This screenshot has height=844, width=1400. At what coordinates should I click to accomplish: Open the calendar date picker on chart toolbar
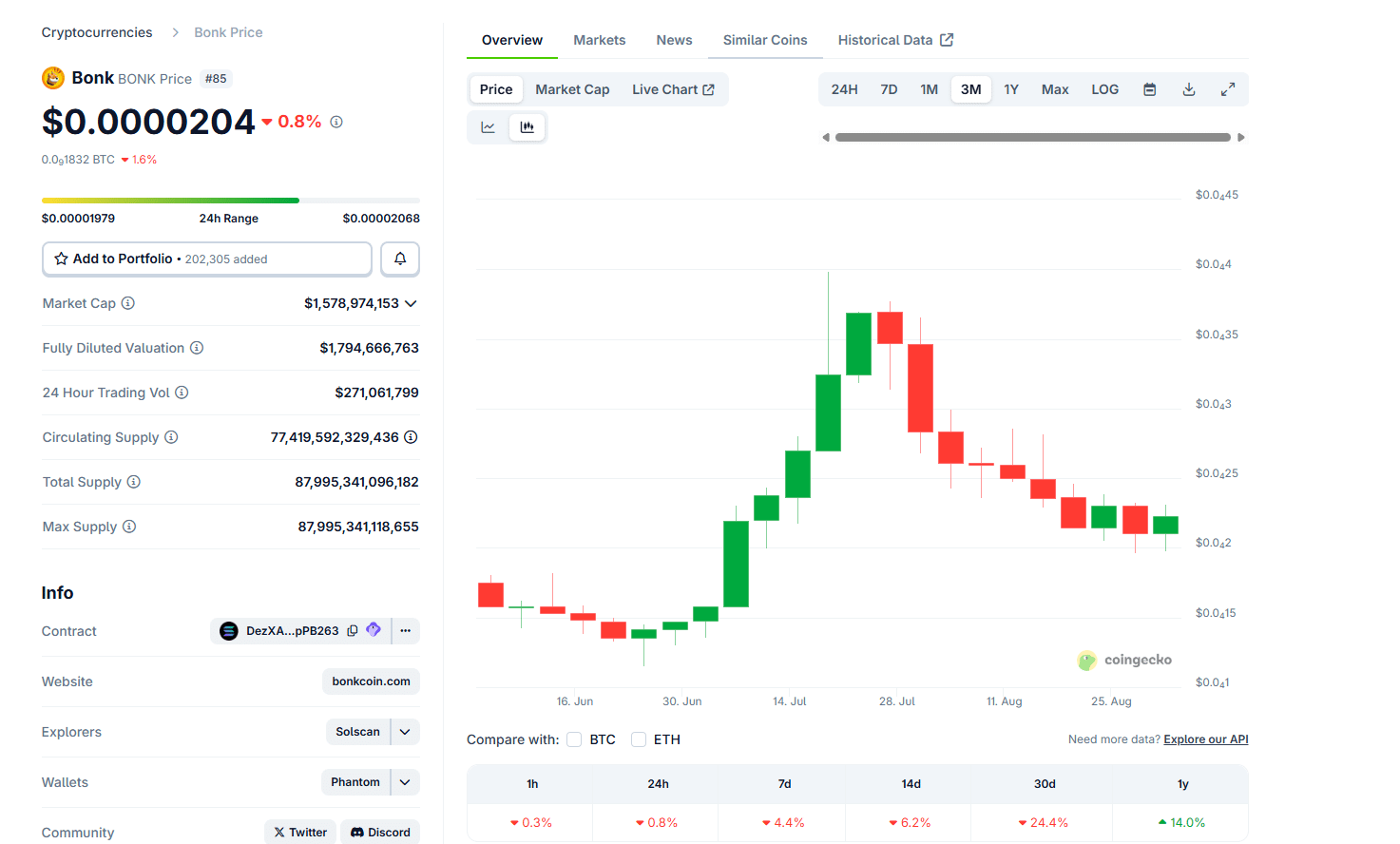[1149, 88]
